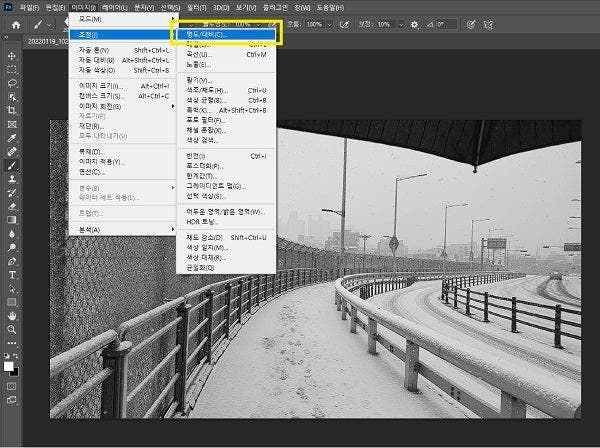Viewport: 600px width, 448px height.
Task: Choose 이미지 크기(I) menu entry
Action: 122,86
